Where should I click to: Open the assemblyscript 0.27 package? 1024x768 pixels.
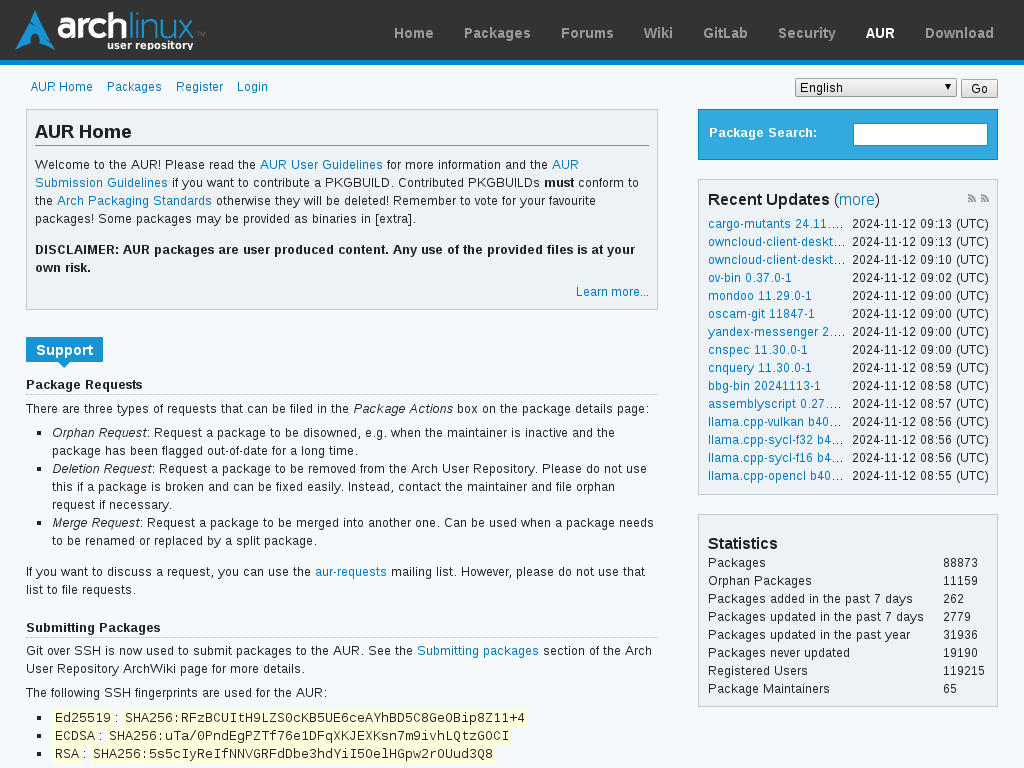[x=775, y=404]
